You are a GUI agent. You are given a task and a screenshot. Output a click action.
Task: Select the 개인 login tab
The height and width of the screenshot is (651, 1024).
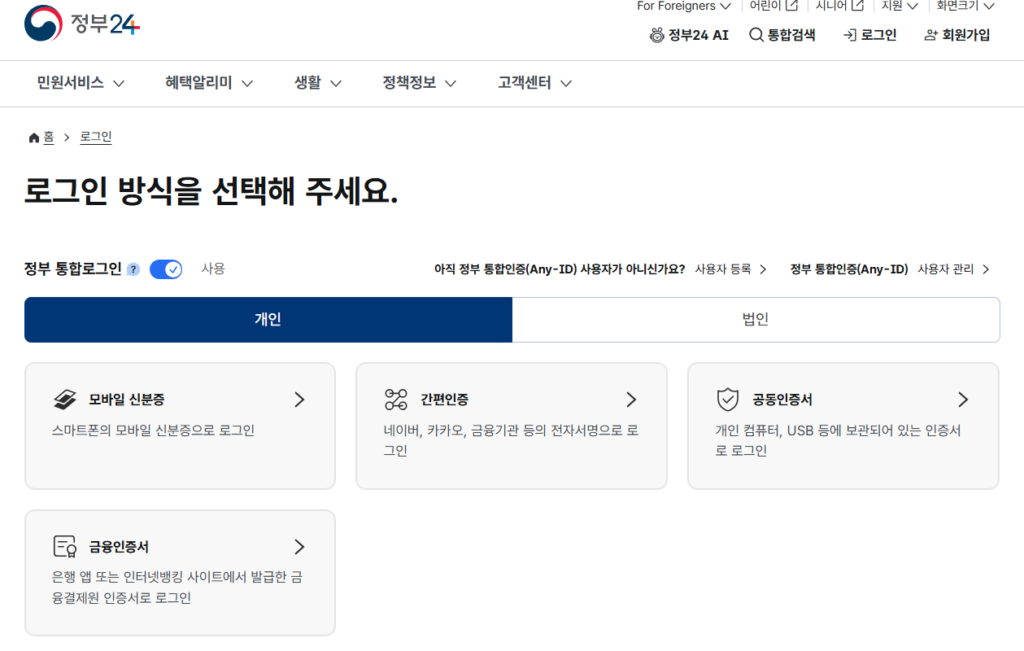(x=267, y=319)
